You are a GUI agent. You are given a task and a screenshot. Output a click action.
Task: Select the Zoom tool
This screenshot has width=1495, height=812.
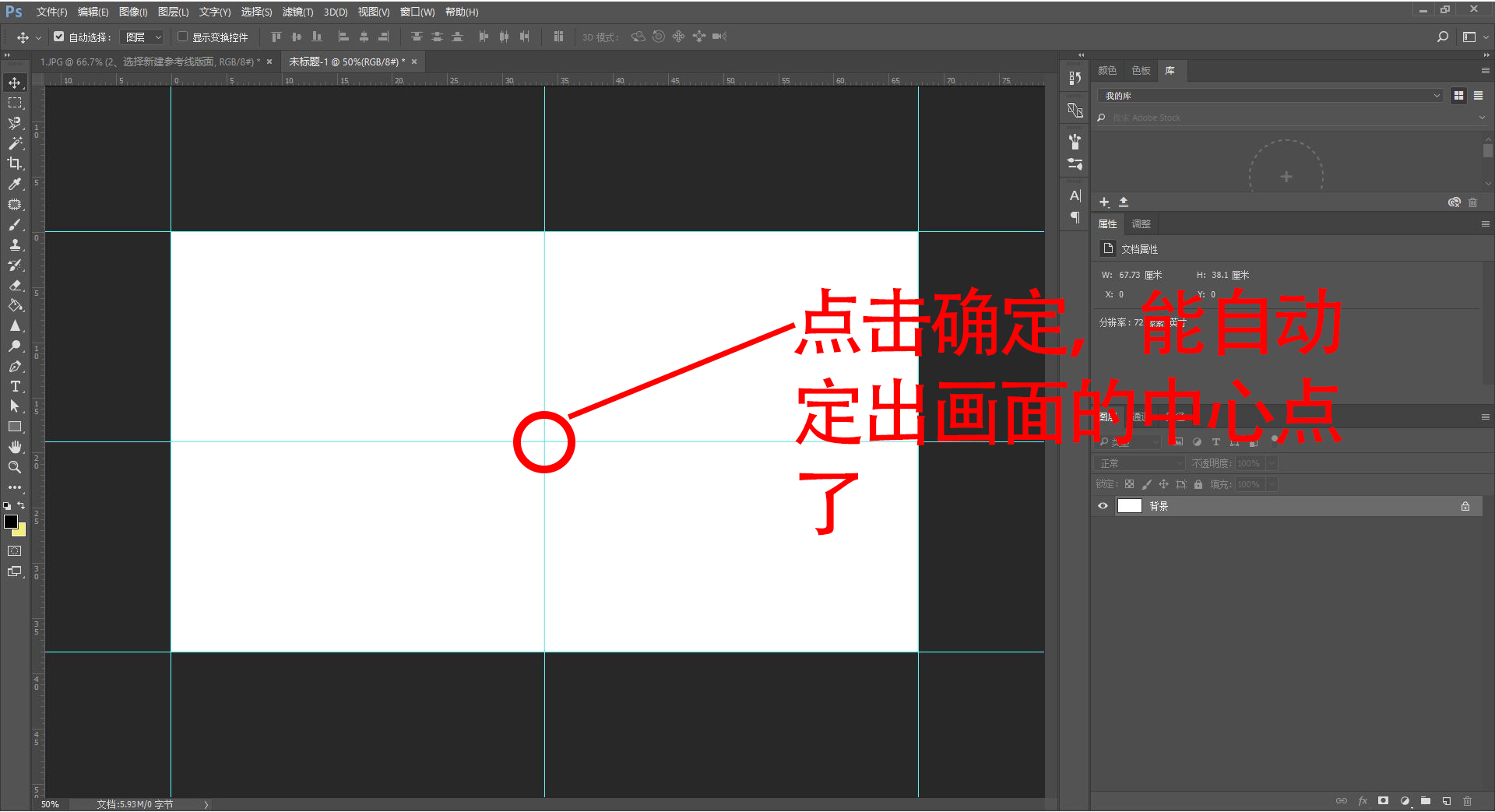15,467
